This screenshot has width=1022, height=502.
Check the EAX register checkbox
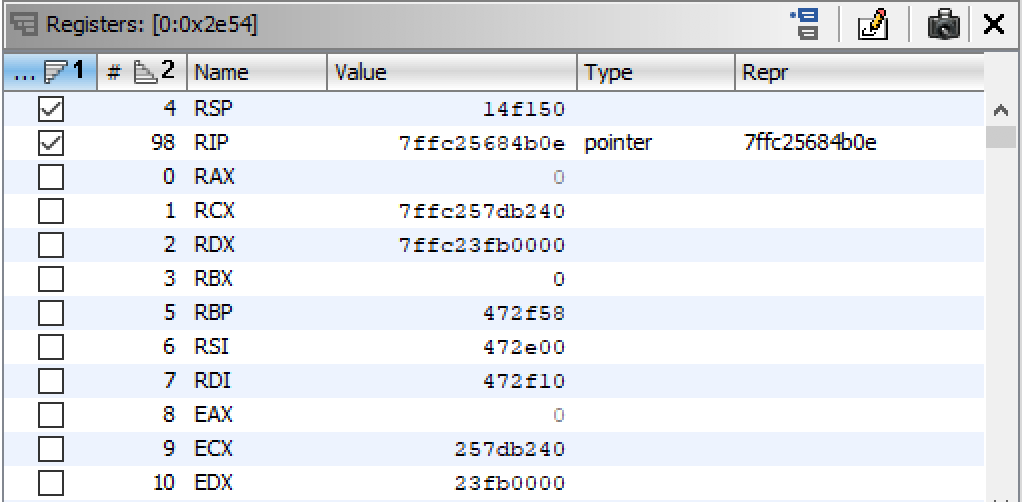(51, 415)
